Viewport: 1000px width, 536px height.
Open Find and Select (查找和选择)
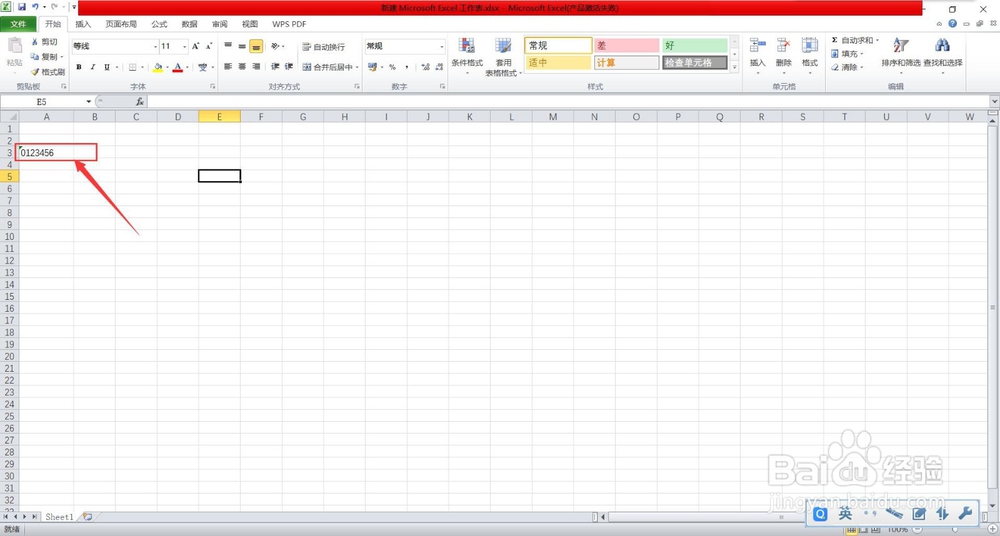[943, 54]
